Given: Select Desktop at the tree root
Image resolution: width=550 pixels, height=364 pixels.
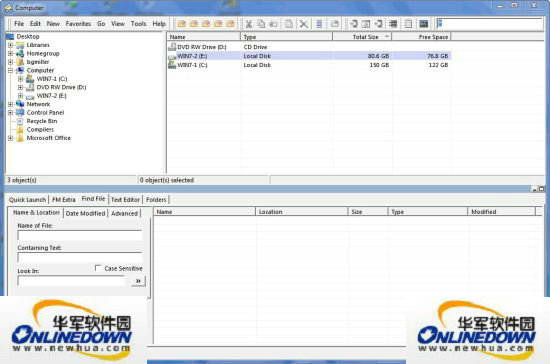Looking at the screenshot, I should point(28,36).
